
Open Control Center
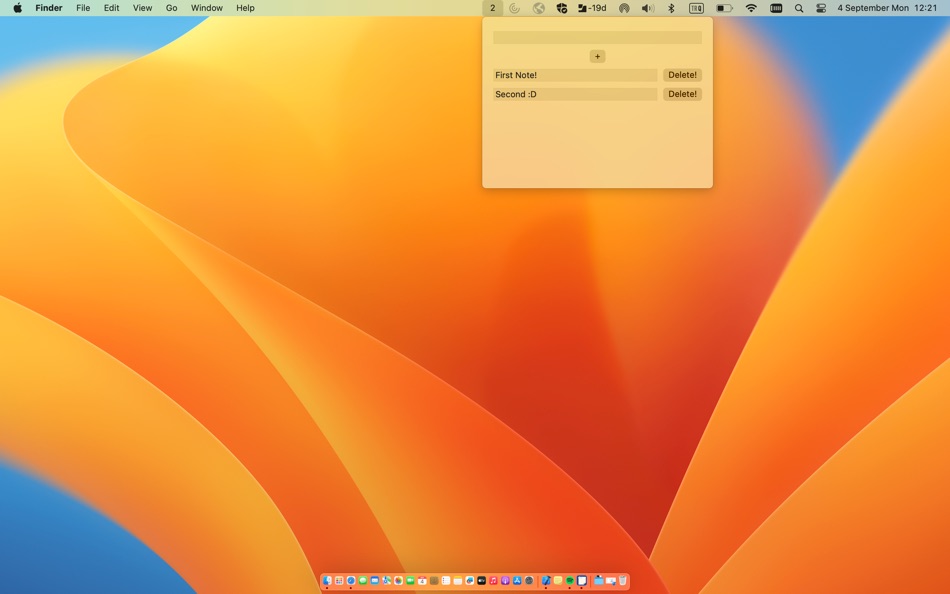tap(822, 8)
